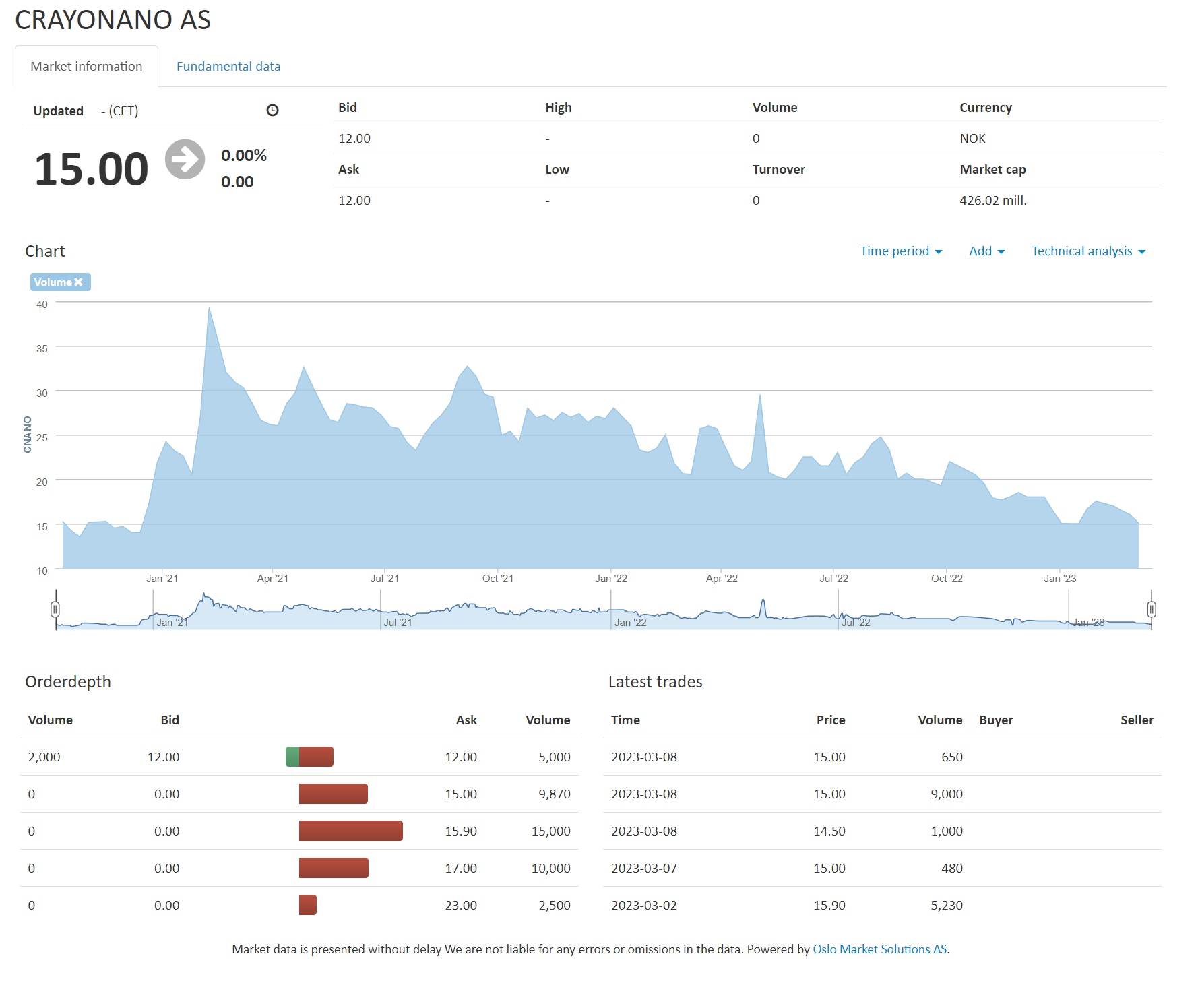The image size is (1198, 1008).
Task: Click the 23.00 ask depth bar
Action: point(308,905)
